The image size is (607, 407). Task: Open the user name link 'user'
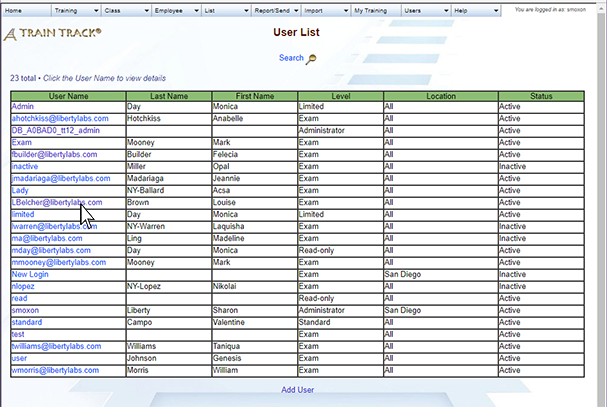(x=19, y=359)
